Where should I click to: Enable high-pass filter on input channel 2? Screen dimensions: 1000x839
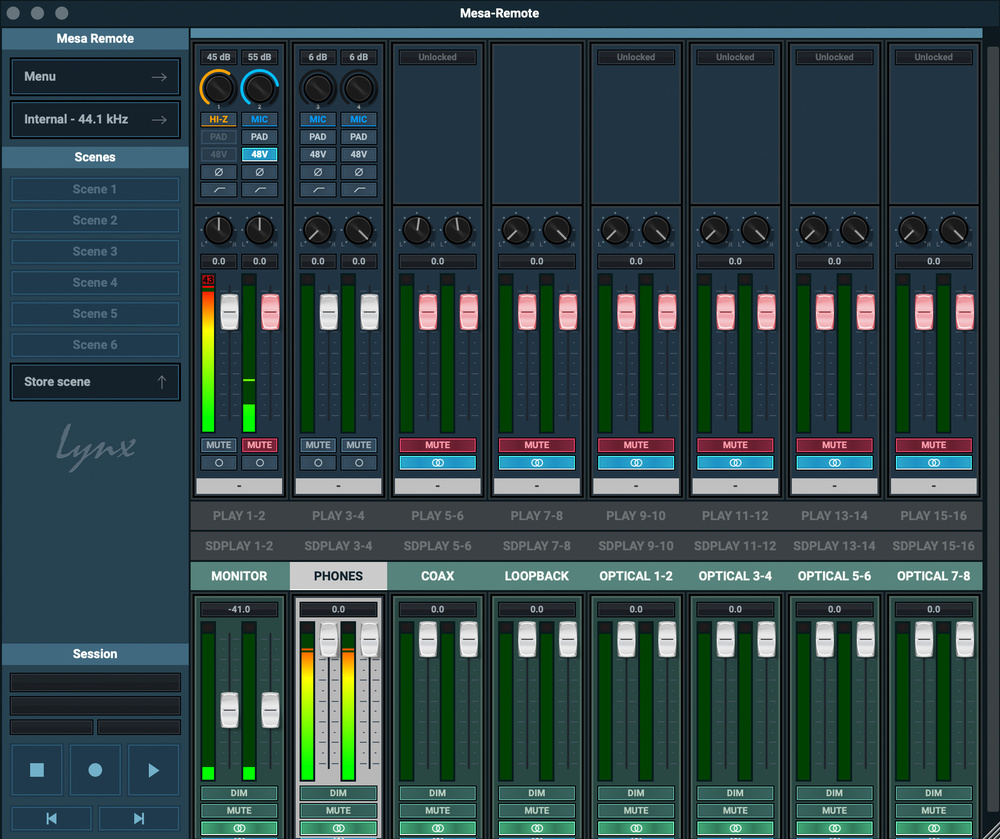(259, 190)
